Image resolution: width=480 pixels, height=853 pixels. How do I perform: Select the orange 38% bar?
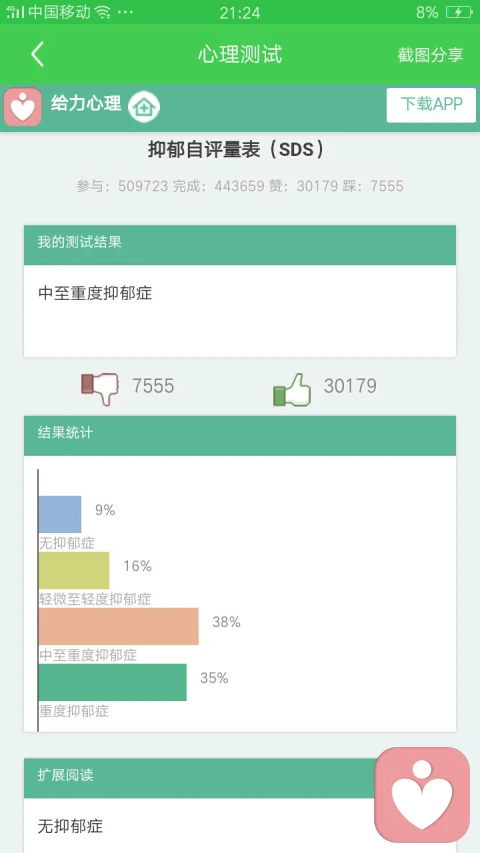(x=119, y=626)
